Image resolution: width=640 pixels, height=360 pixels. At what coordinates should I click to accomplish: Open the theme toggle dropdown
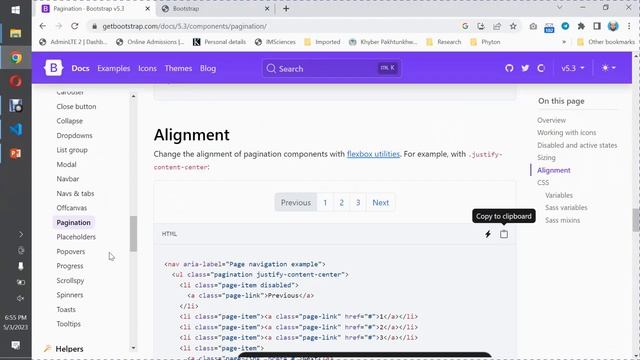[x=609, y=68]
